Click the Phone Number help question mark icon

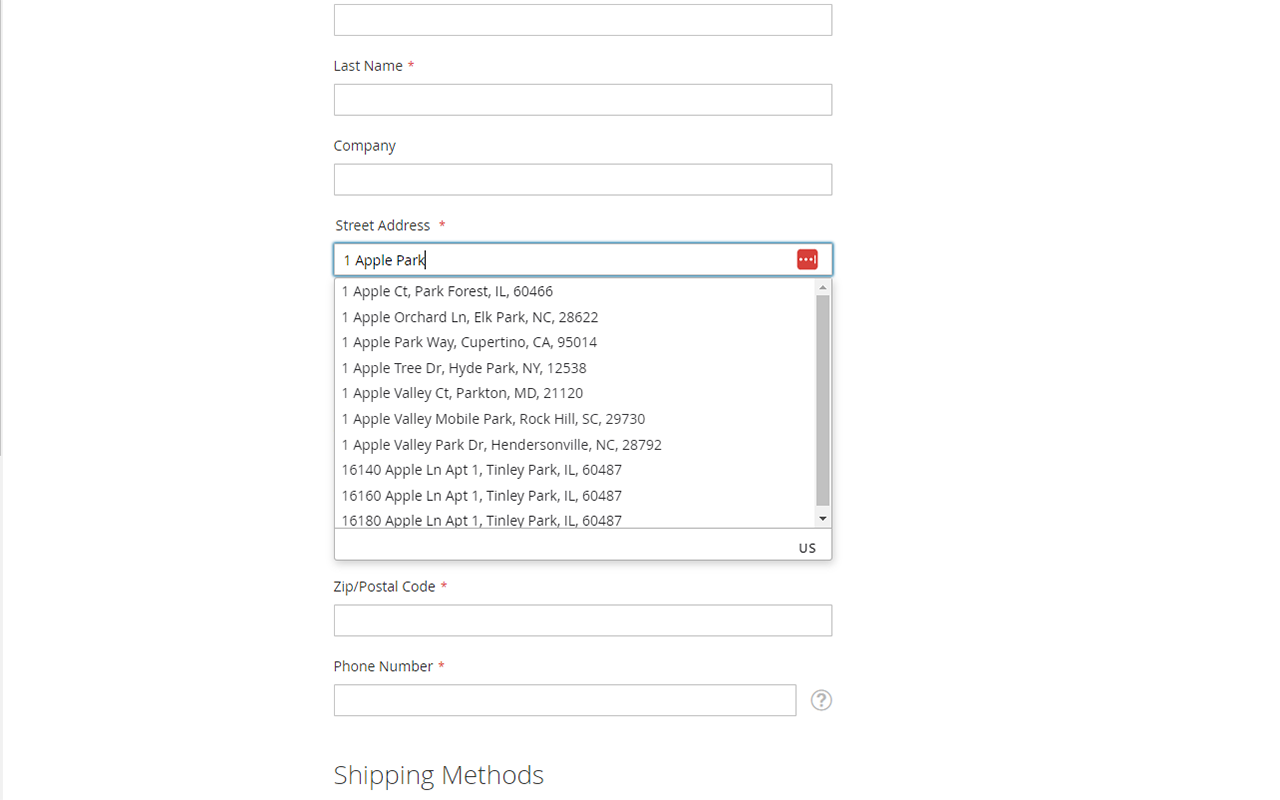821,700
